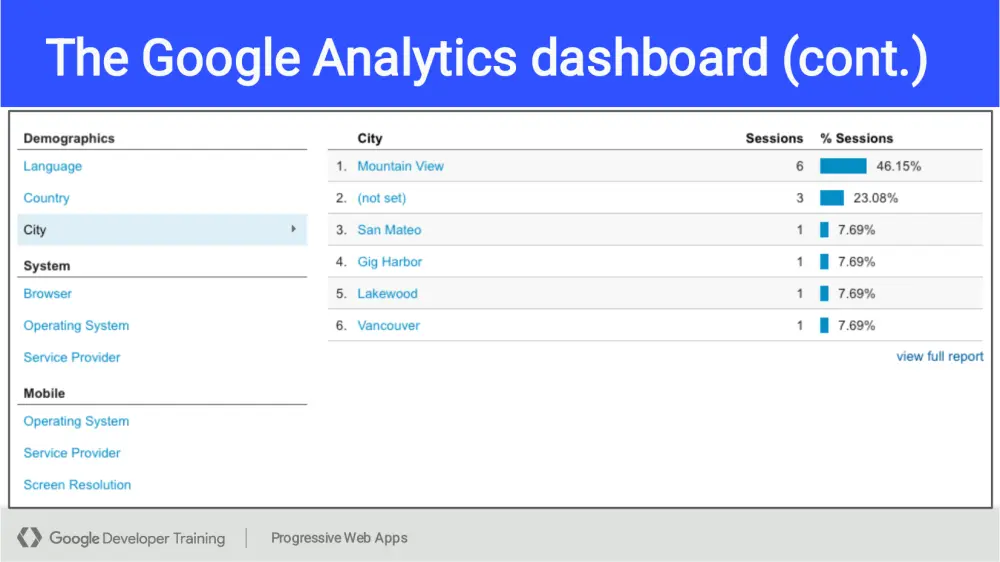Click the Vancouver city link
Image resolution: width=1000 pixels, height=562 pixels.
(388, 326)
